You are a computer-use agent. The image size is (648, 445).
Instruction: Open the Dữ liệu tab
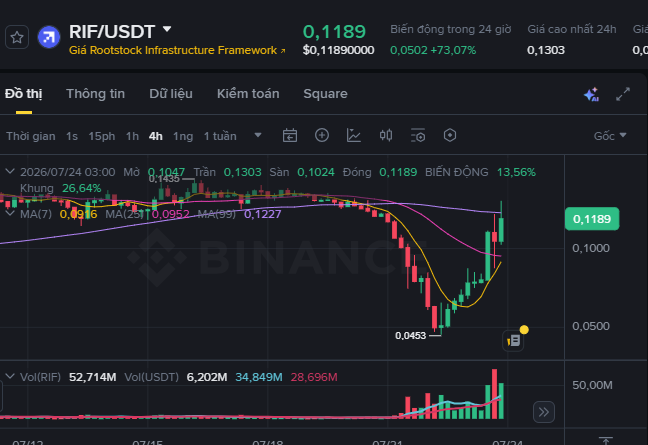171,94
